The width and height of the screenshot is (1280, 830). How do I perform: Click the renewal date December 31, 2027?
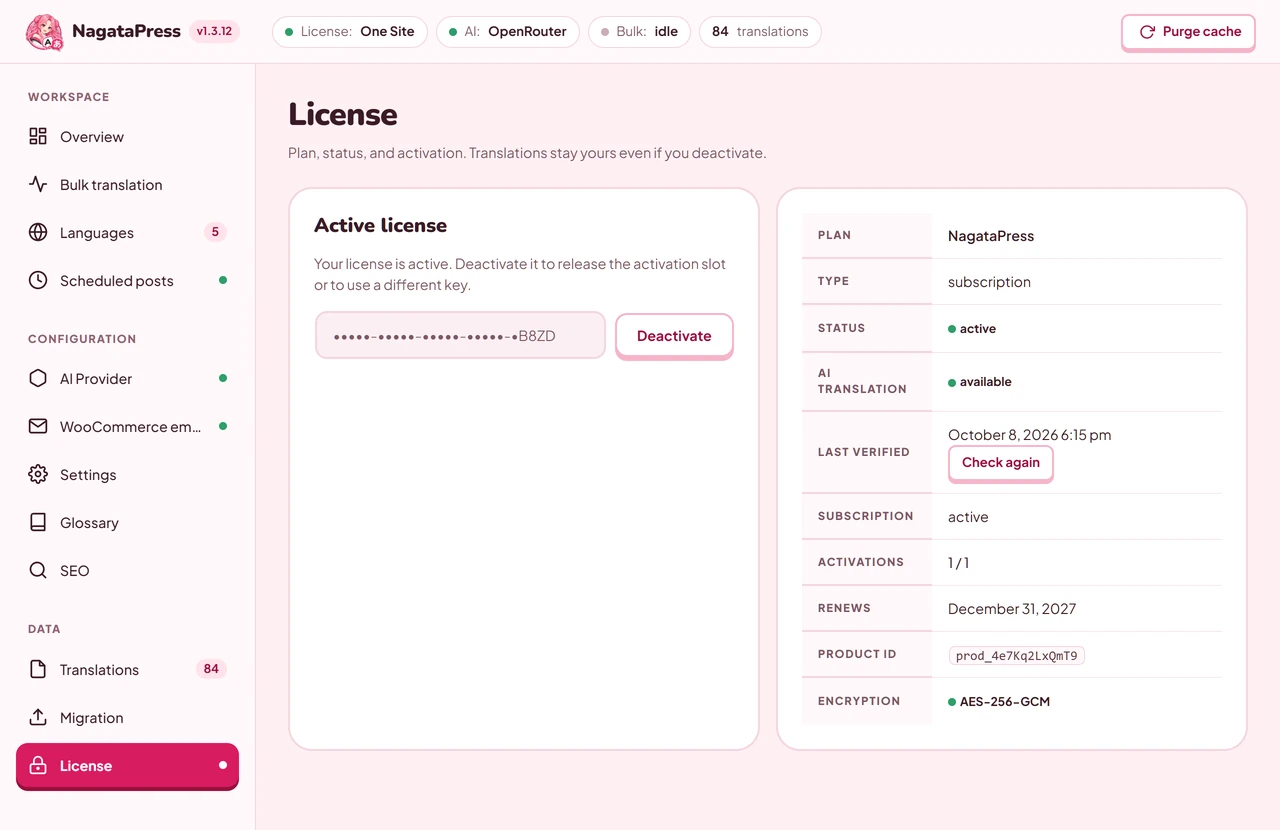1012,609
